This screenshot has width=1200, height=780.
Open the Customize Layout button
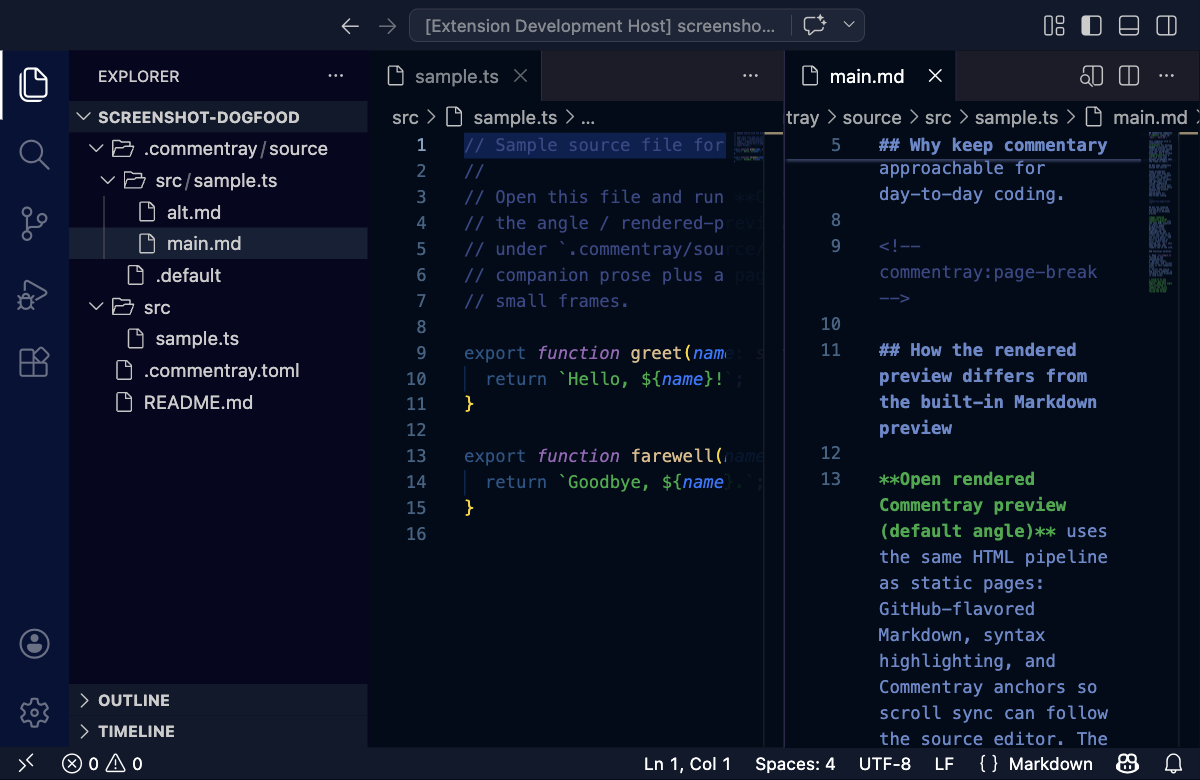[1054, 26]
